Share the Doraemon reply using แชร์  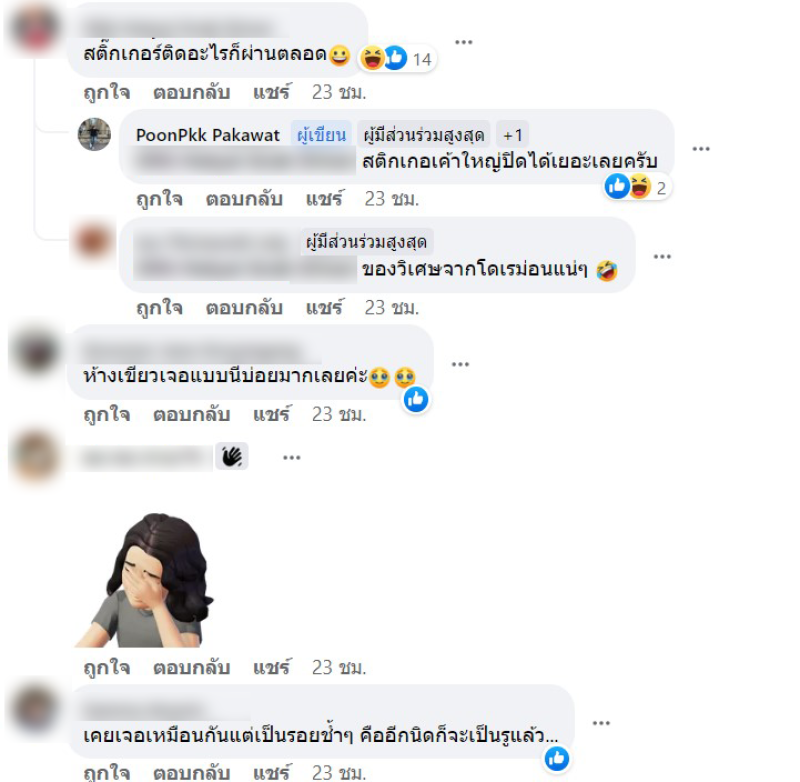[x=324, y=308]
